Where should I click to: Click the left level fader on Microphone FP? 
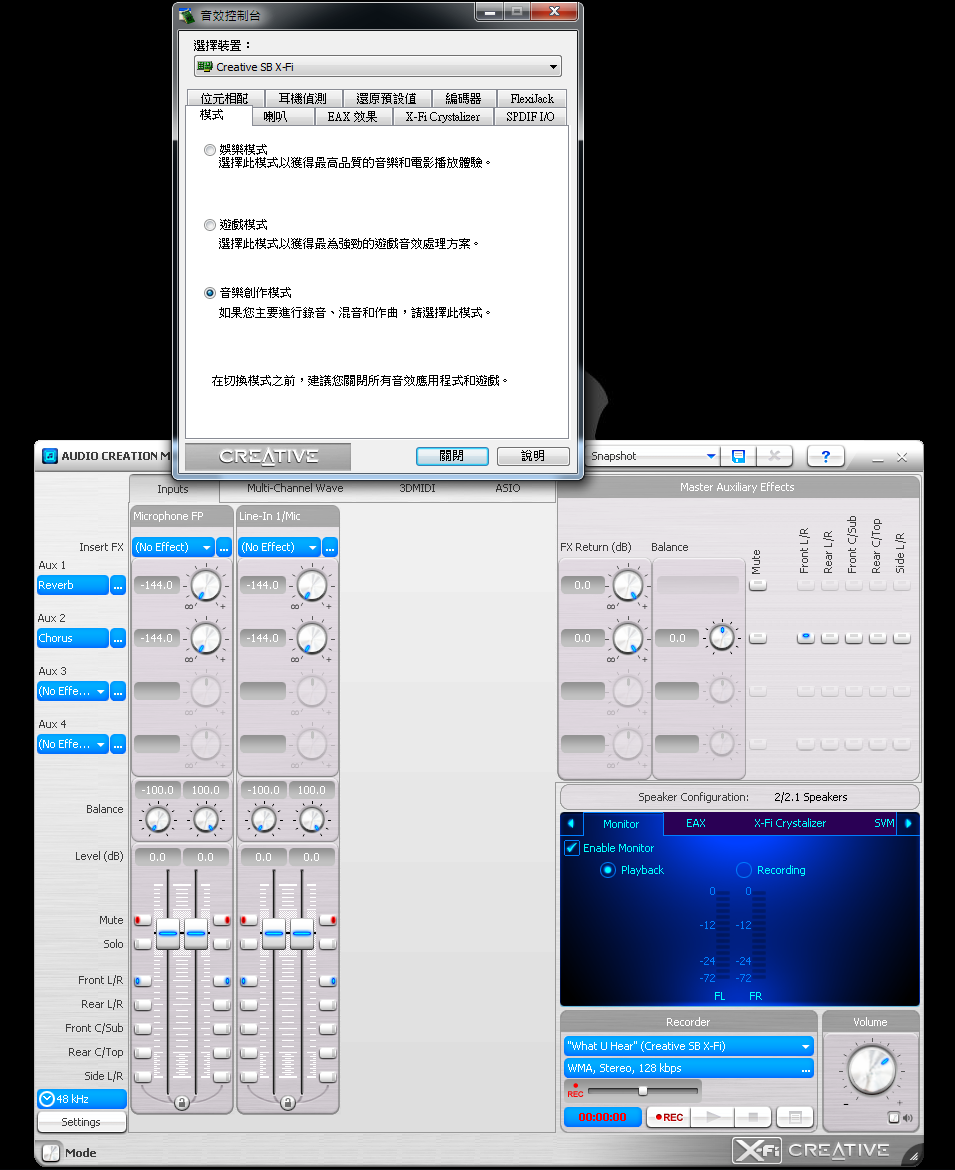pyautogui.click(x=168, y=933)
